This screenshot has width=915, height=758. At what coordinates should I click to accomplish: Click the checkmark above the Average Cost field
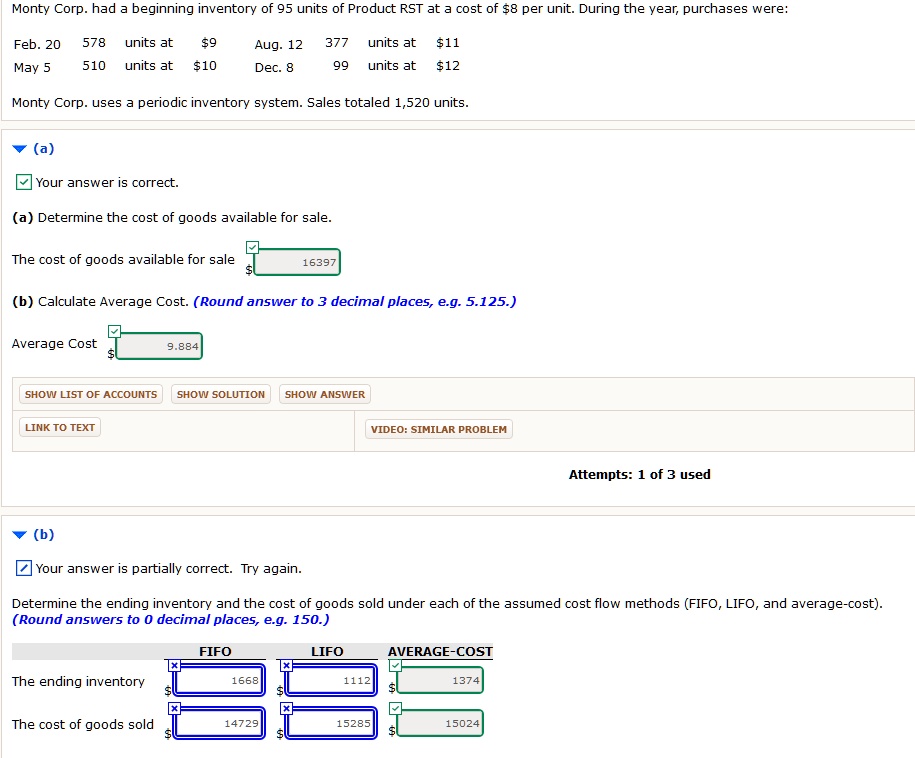(114, 330)
